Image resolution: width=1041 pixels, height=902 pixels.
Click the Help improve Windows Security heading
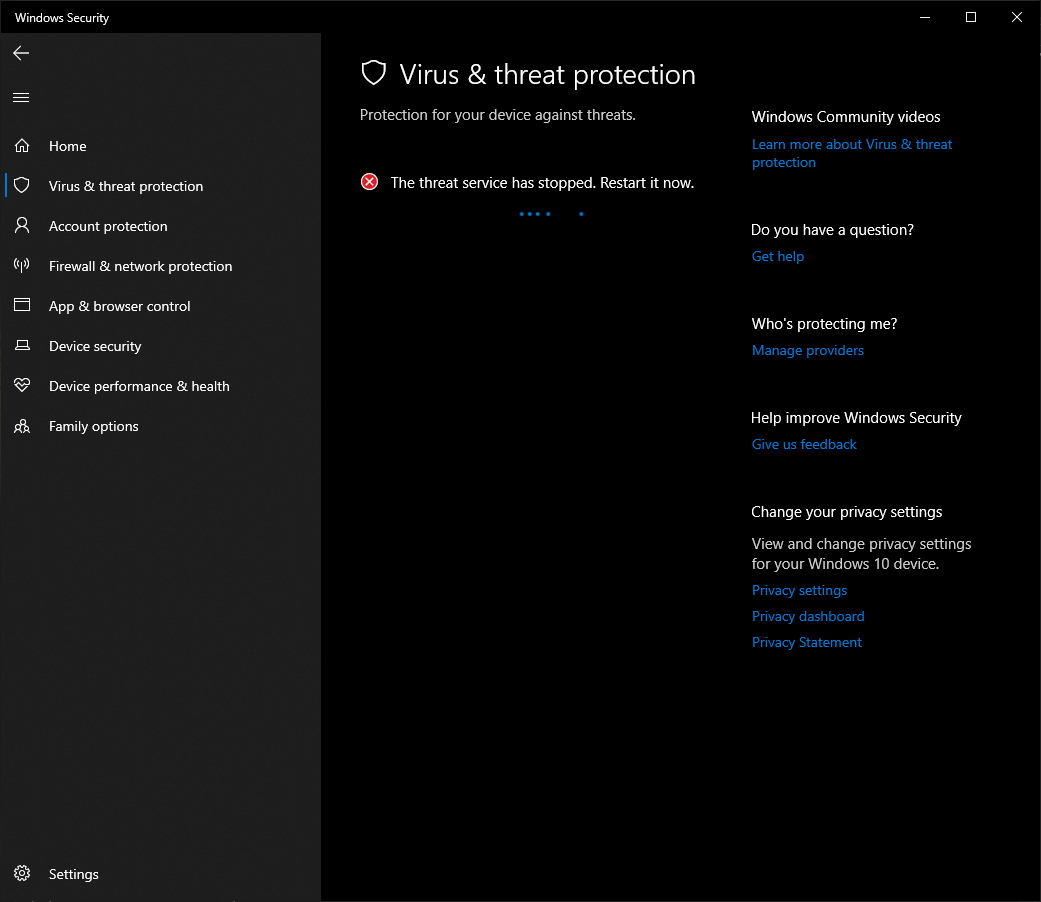[856, 417]
